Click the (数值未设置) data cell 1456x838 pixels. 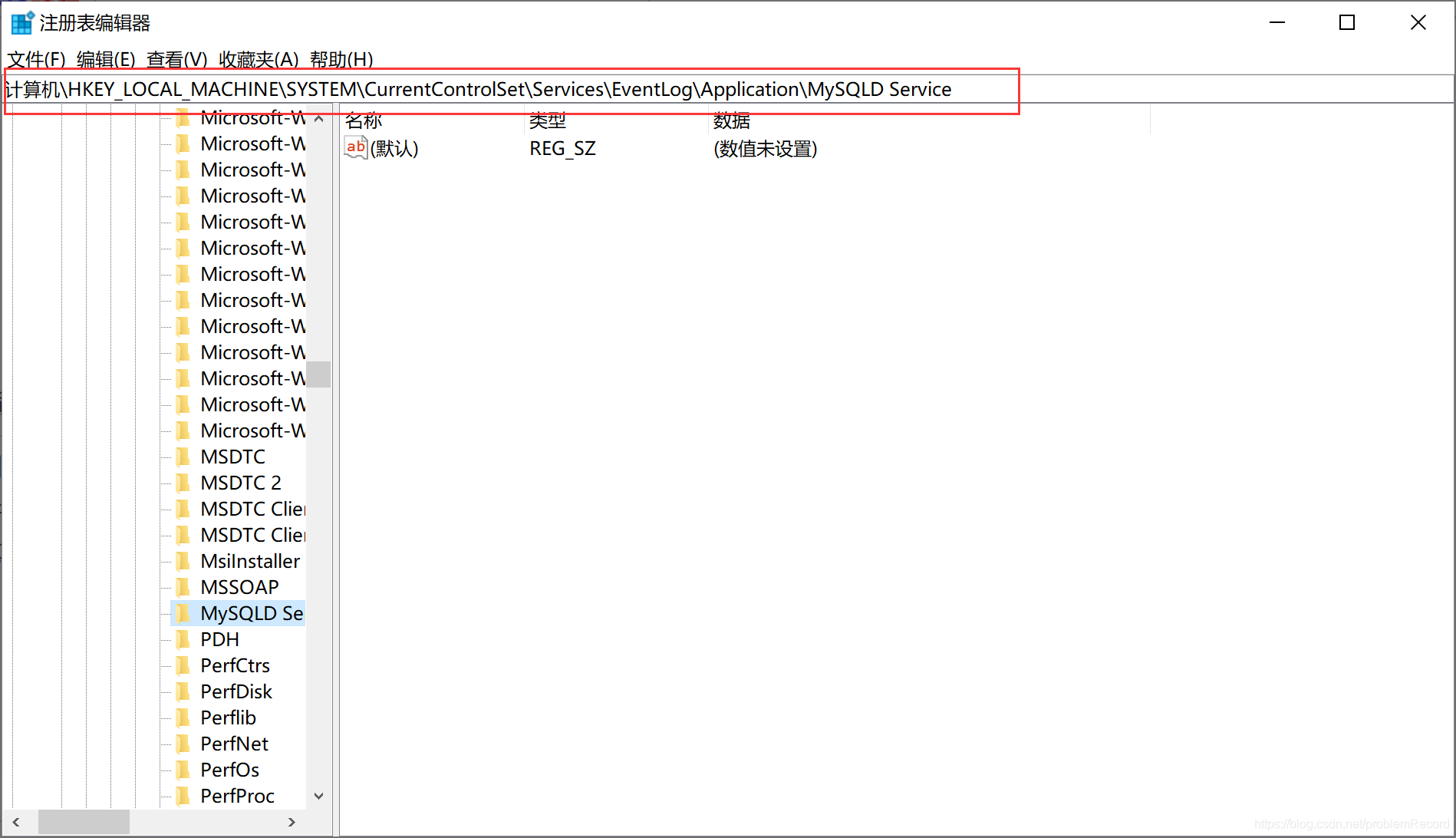(x=766, y=149)
